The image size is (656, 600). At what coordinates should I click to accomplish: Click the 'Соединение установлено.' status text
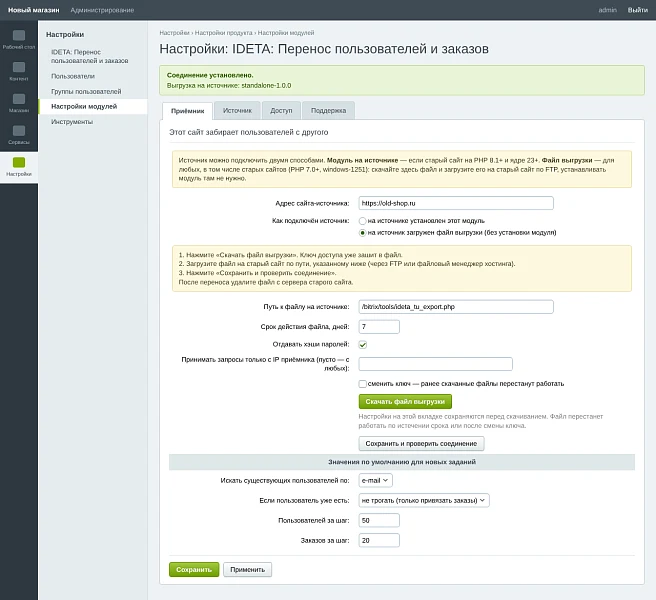(x=210, y=75)
